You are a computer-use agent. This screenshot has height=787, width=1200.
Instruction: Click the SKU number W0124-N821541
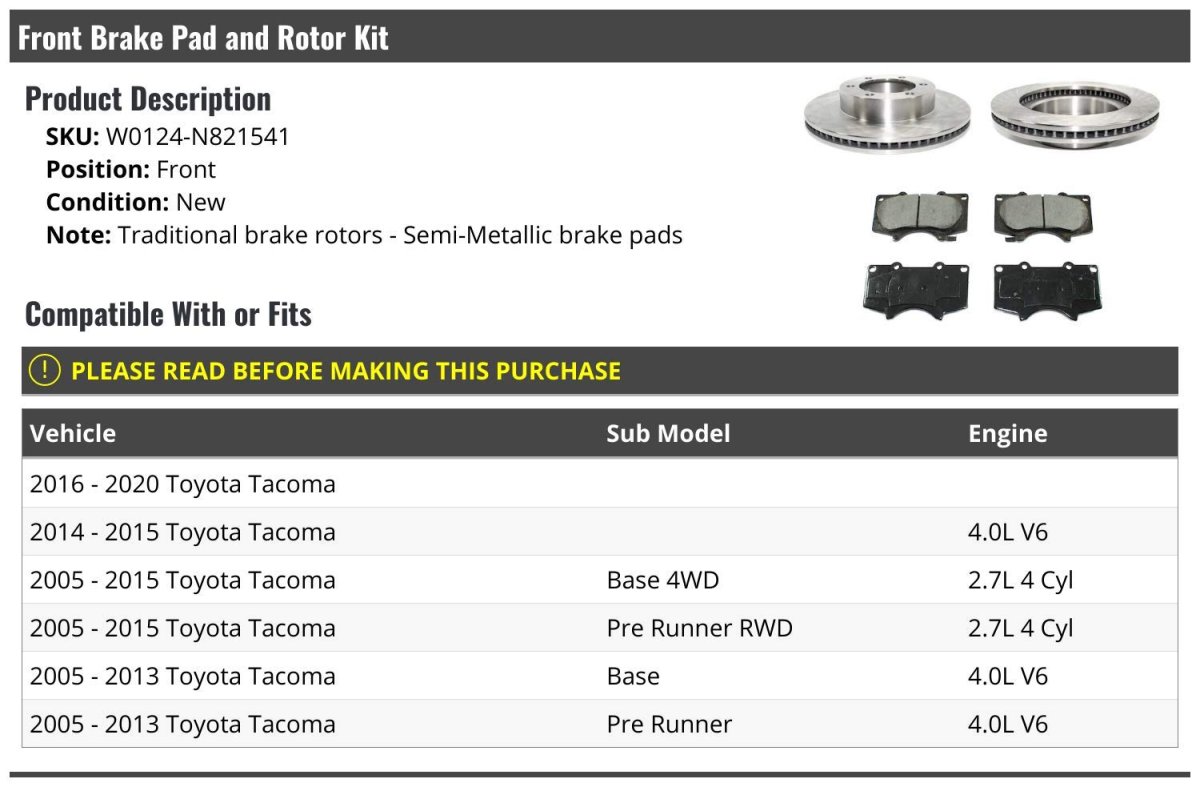click(197, 137)
